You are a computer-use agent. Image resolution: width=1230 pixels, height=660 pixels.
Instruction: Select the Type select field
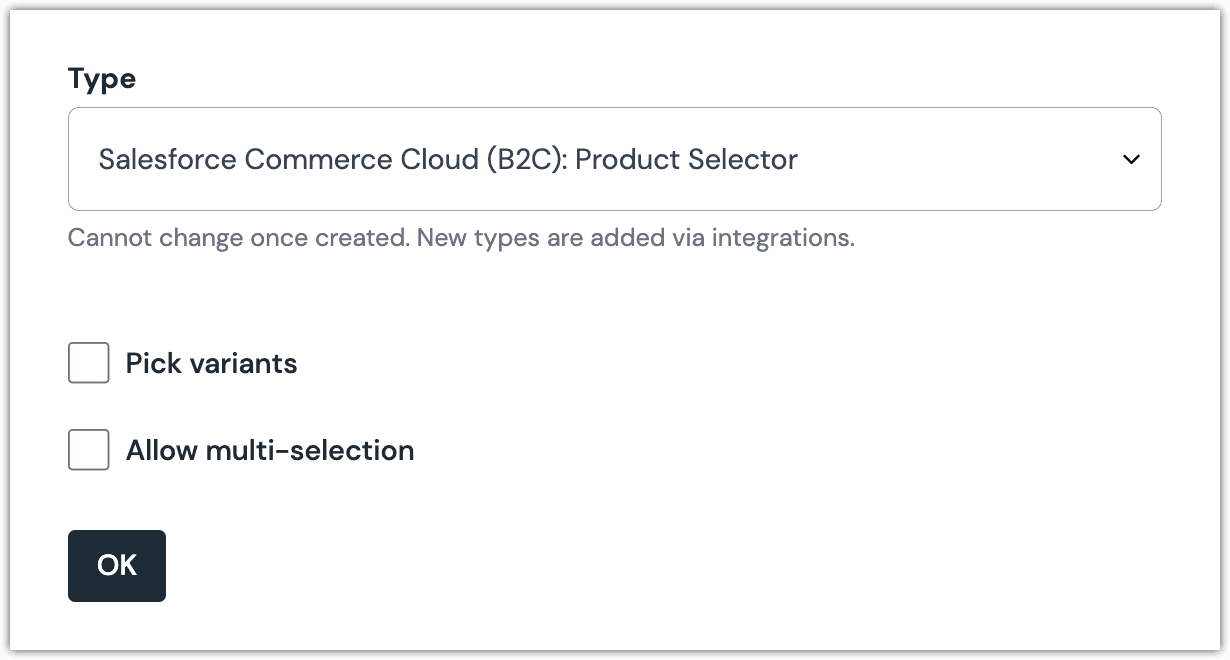(x=614, y=159)
